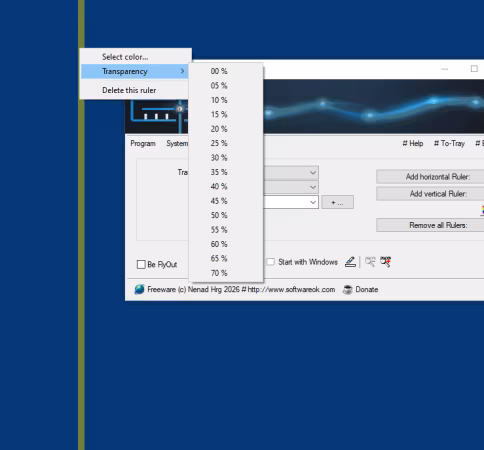Maximize the ruler application window
Viewport: 484px width, 450px height.
[474, 69]
